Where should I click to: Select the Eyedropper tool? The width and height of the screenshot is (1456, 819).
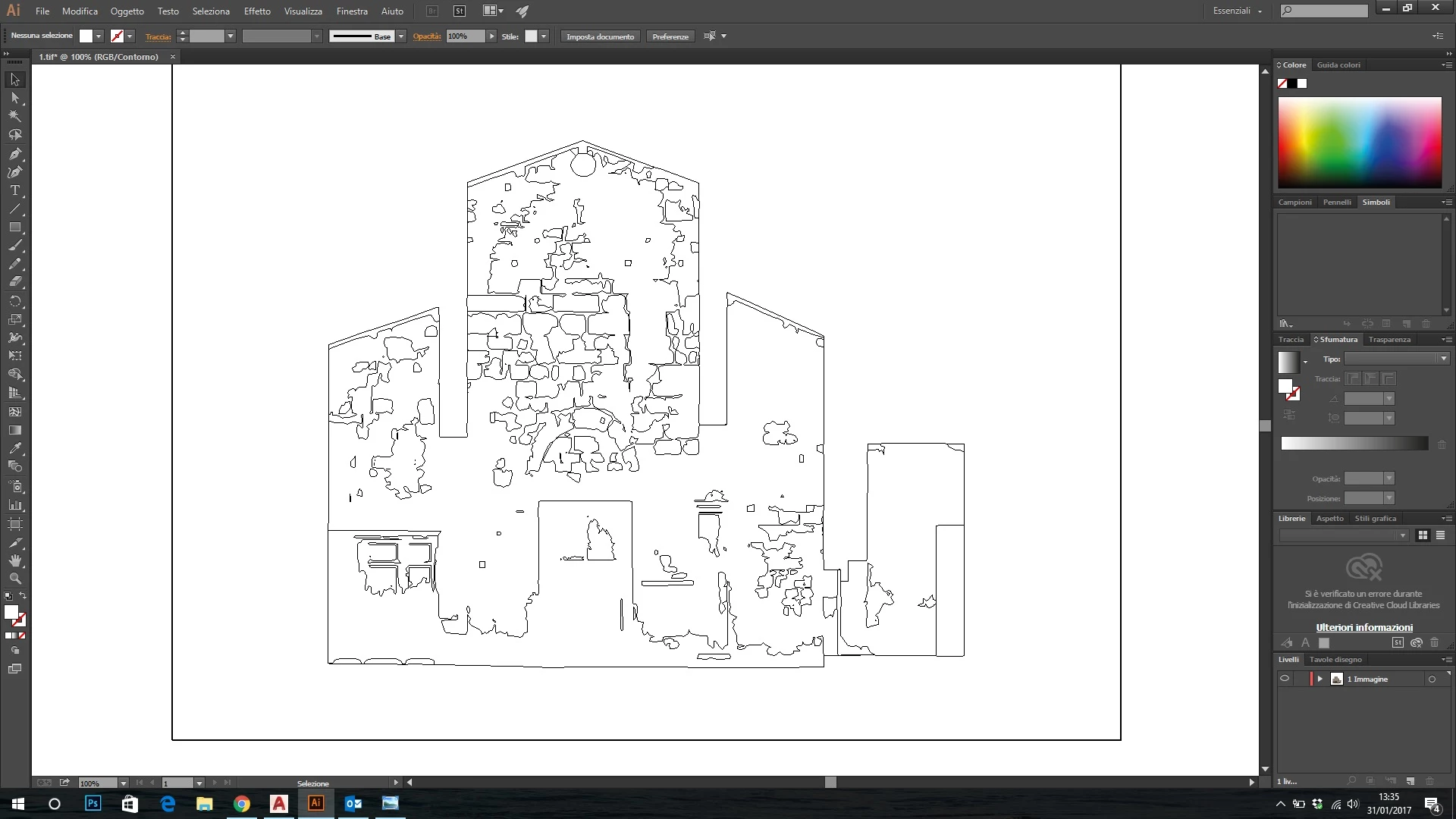coord(14,448)
